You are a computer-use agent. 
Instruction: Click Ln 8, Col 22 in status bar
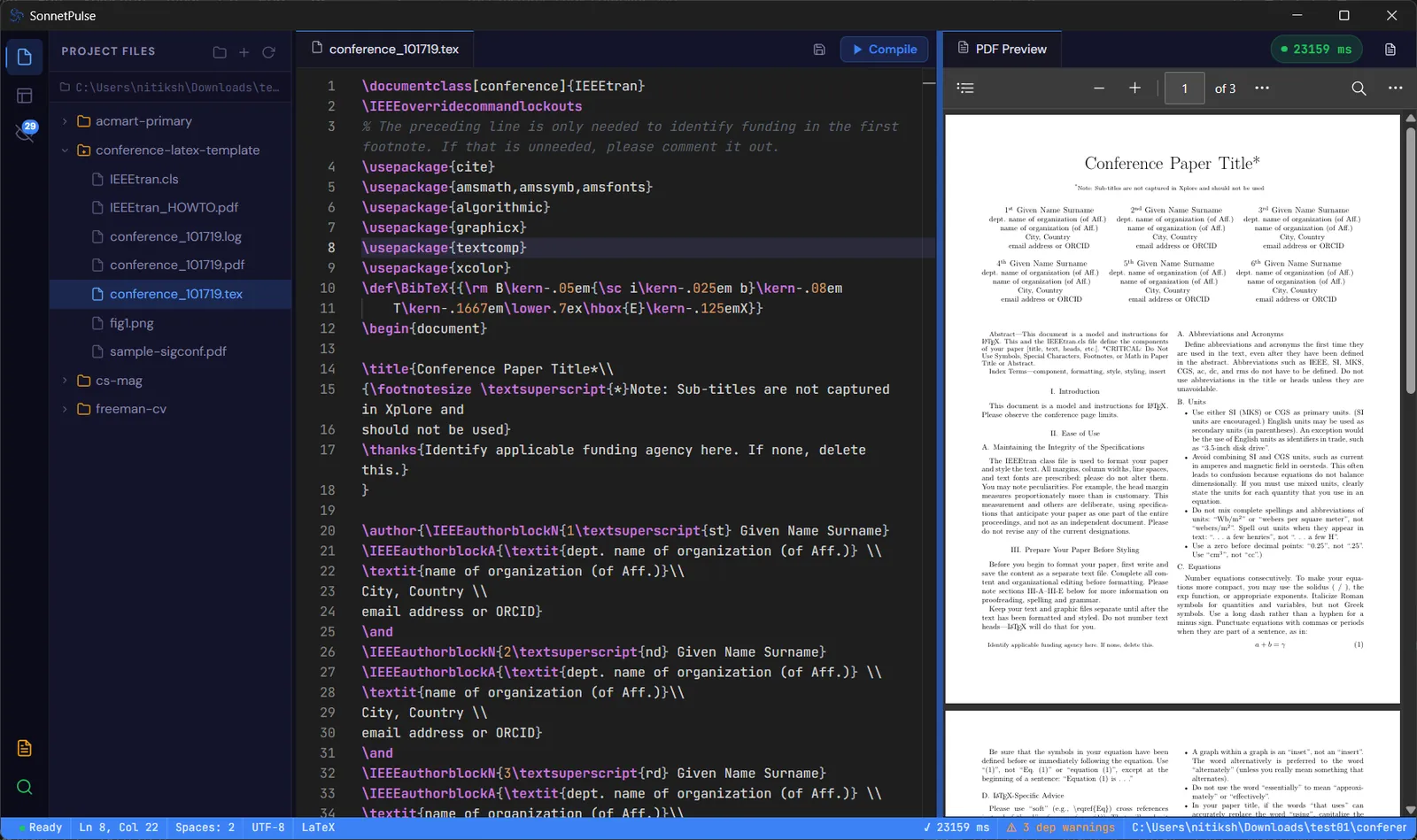(x=119, y=828)
